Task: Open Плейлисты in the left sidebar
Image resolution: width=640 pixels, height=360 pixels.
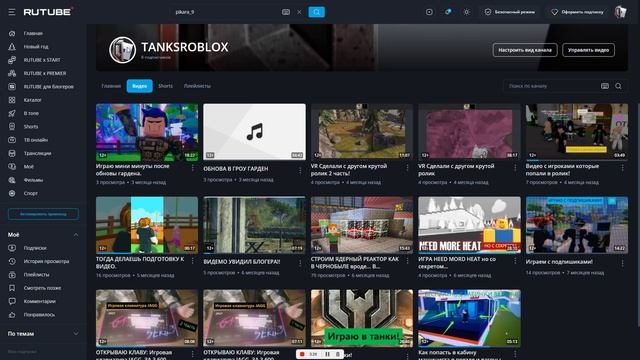Action: coord(36,275)
